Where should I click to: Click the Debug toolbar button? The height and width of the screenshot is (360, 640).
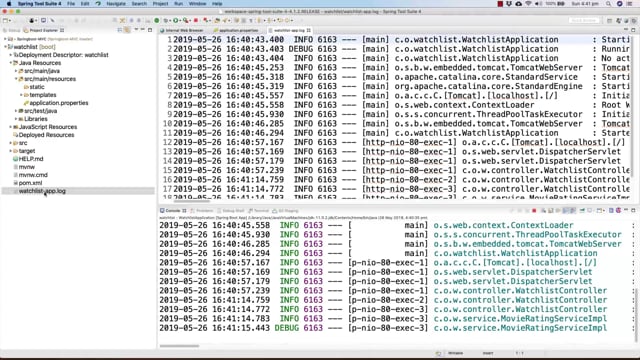166,20
